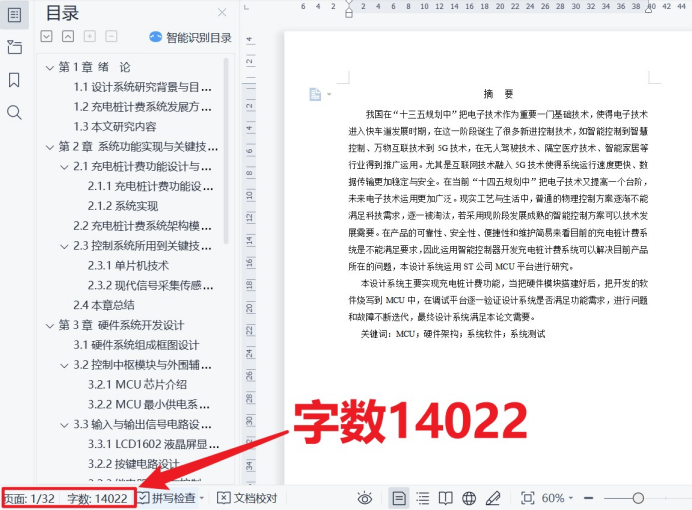Toggle eye-protection mode icon
The height and width of the screenshot is (510, 692).
point(365,499)
